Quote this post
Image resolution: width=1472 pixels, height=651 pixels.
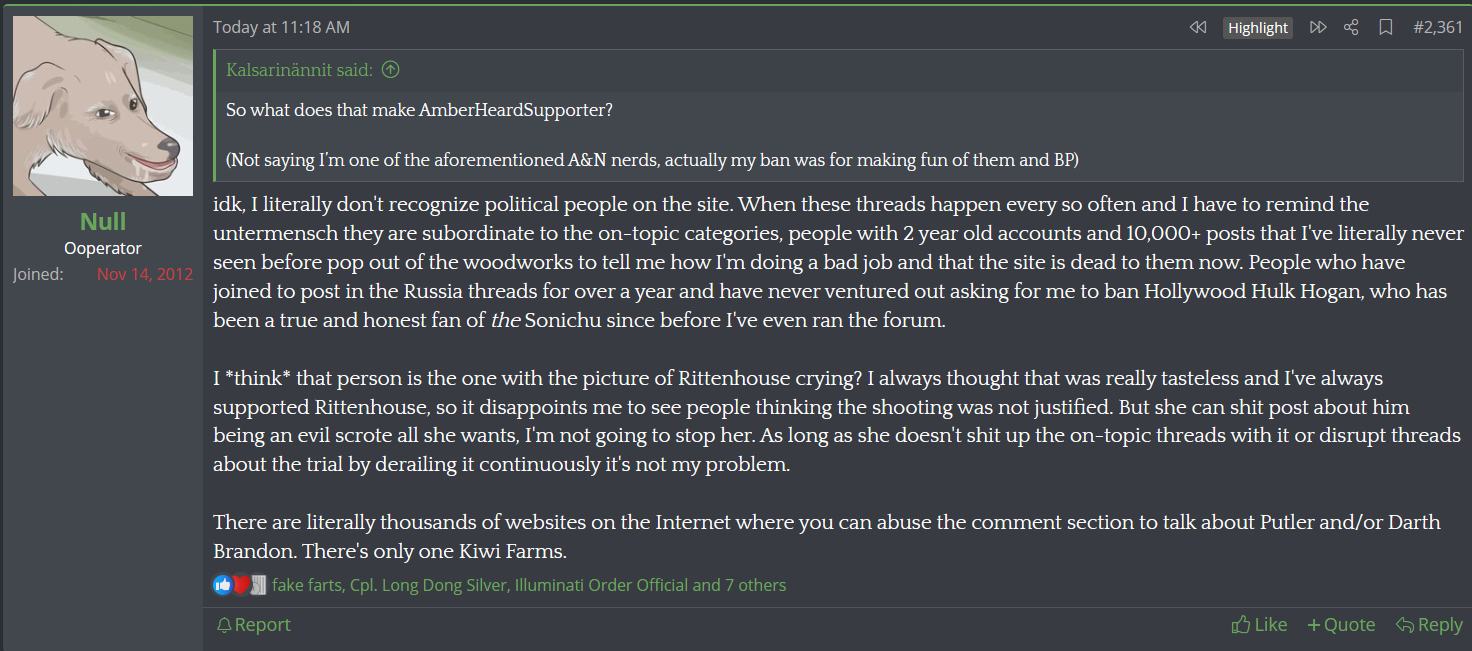1341,625
